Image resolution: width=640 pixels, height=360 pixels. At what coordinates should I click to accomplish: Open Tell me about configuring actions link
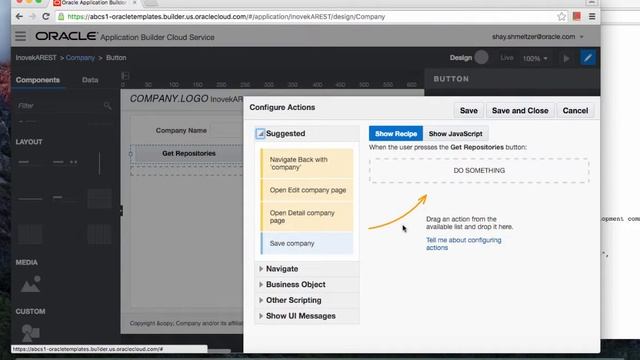coord(464,244)
